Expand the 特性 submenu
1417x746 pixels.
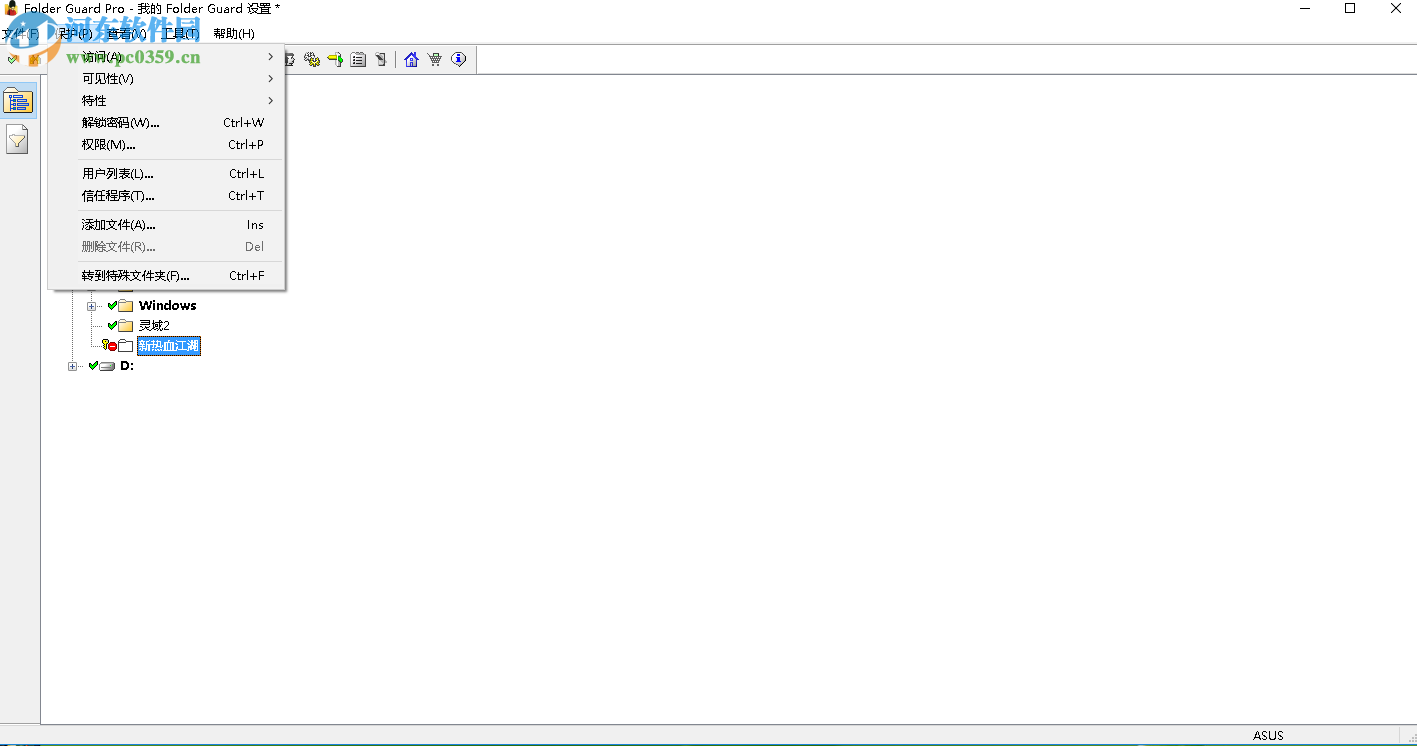167,101
